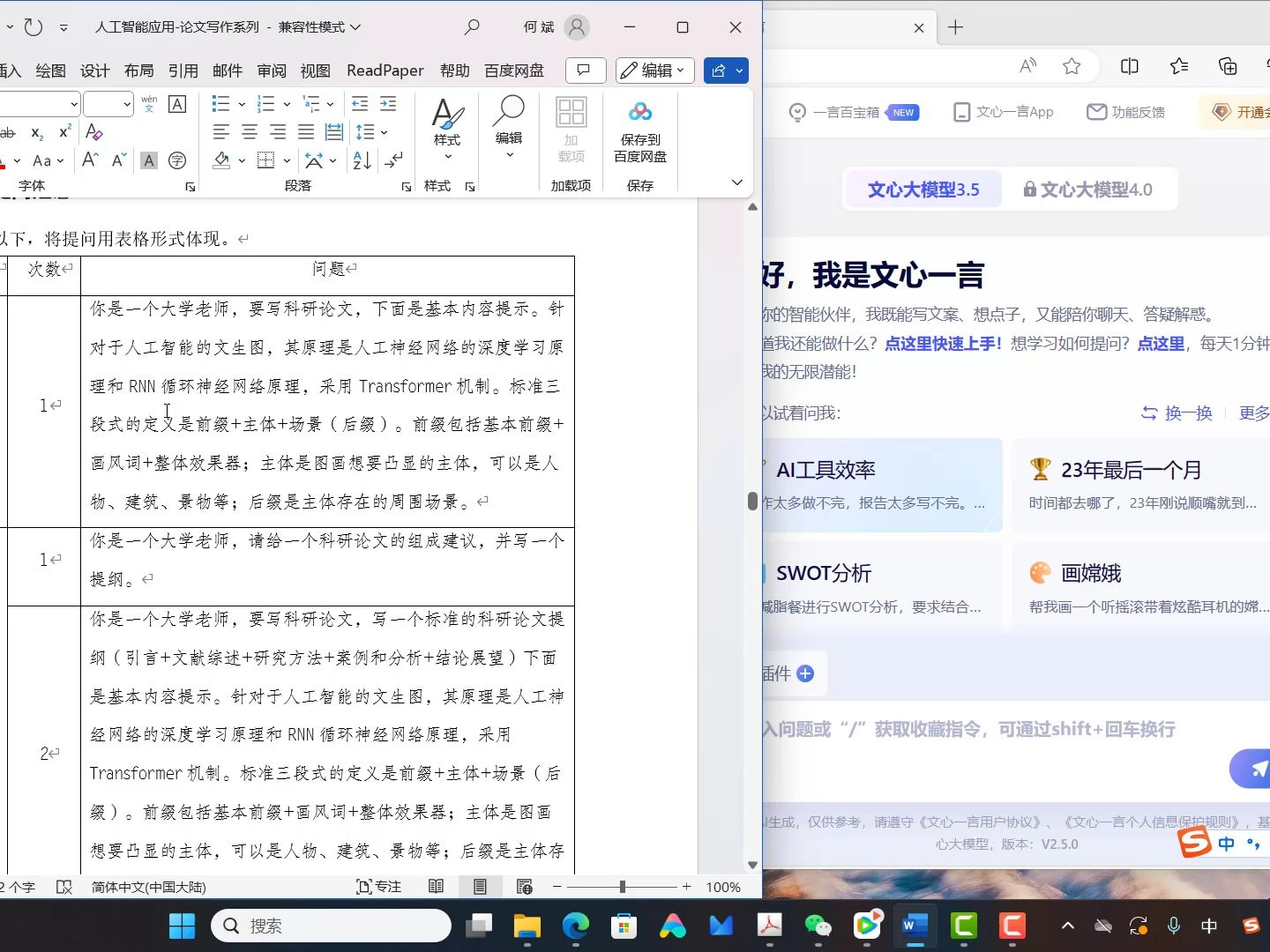Open the change case Aa dropdown
1270x952 pixels.
click(x=49, y=160)
